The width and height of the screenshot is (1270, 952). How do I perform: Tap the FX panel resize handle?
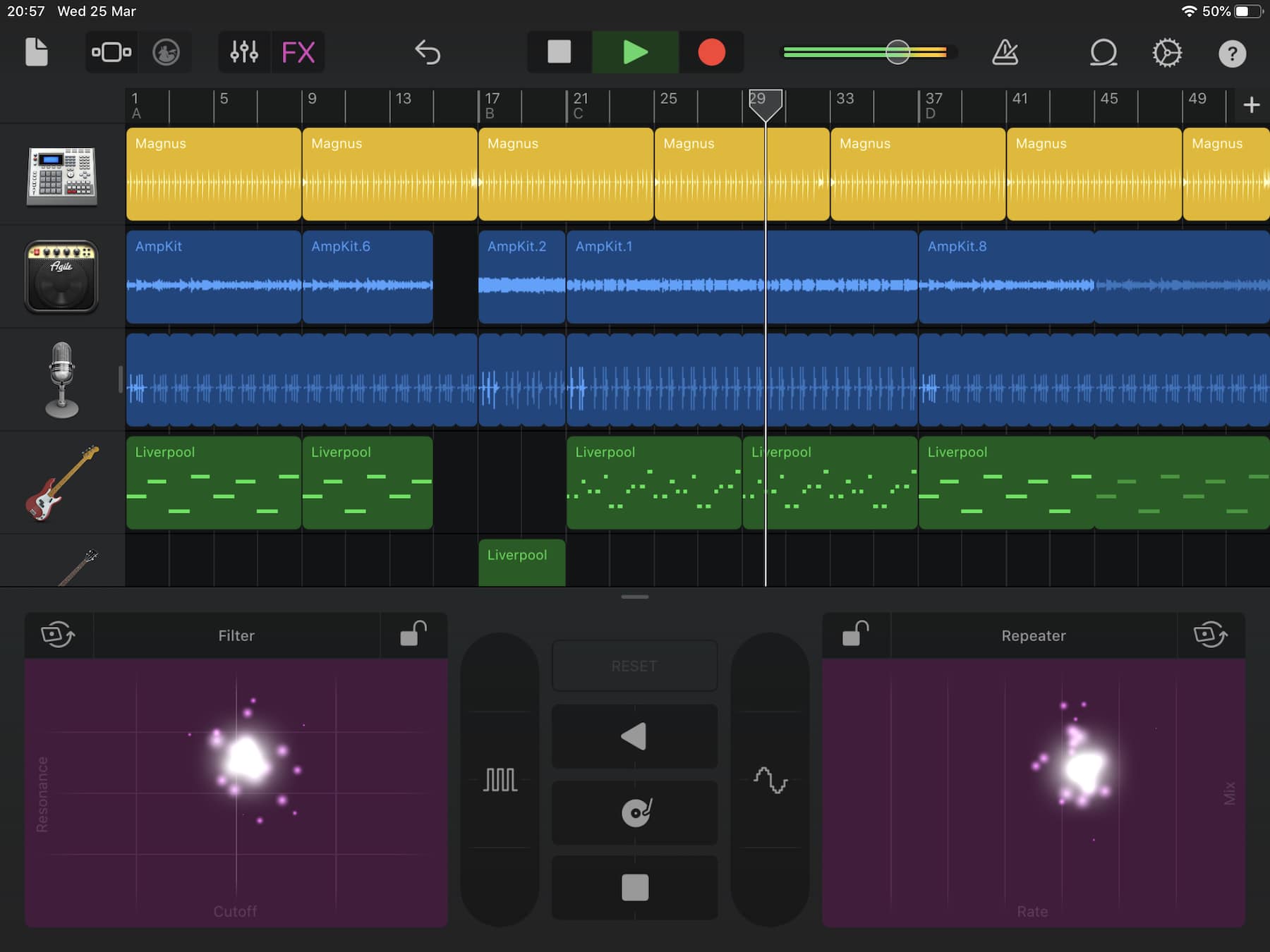point(635,597)
